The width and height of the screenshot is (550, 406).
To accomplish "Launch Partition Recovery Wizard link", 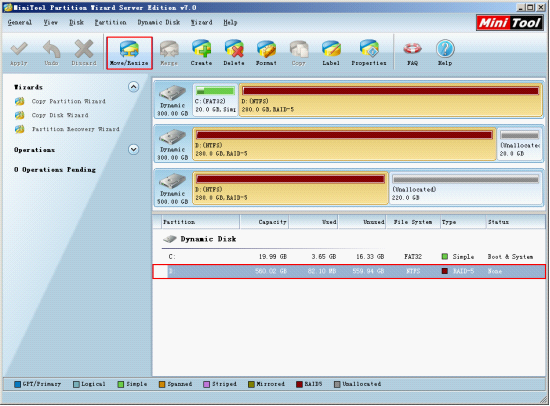I will tap(75, 129).
